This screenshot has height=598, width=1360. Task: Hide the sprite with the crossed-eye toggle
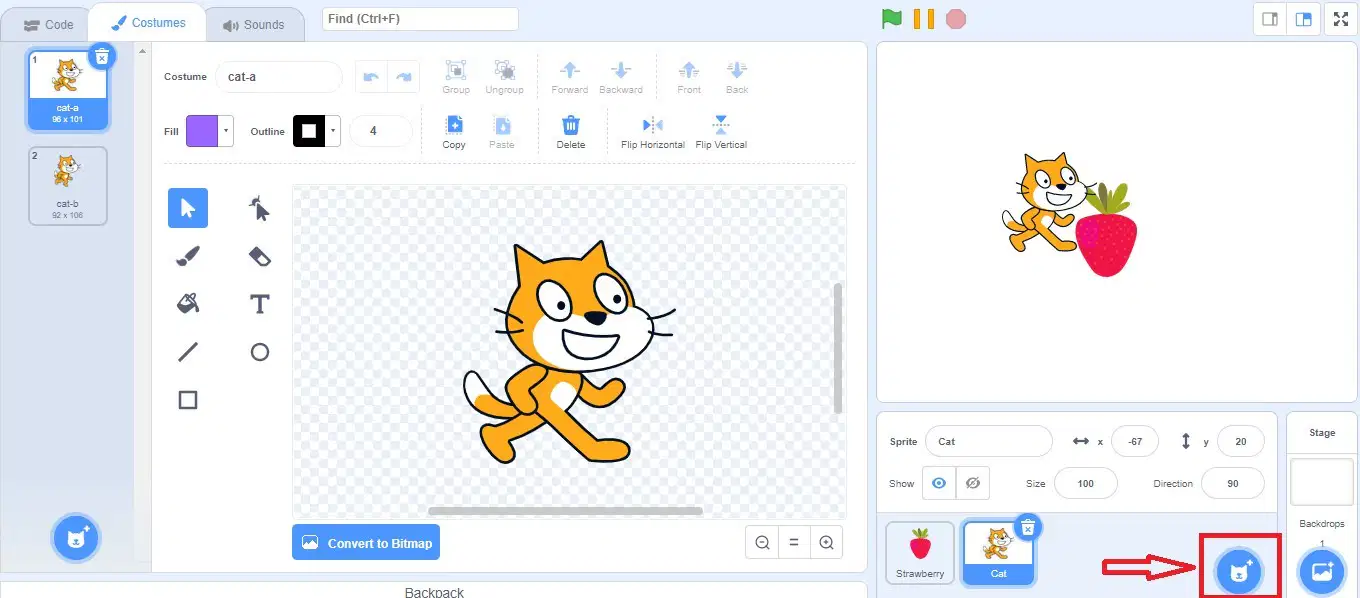(x=972, y=483)
